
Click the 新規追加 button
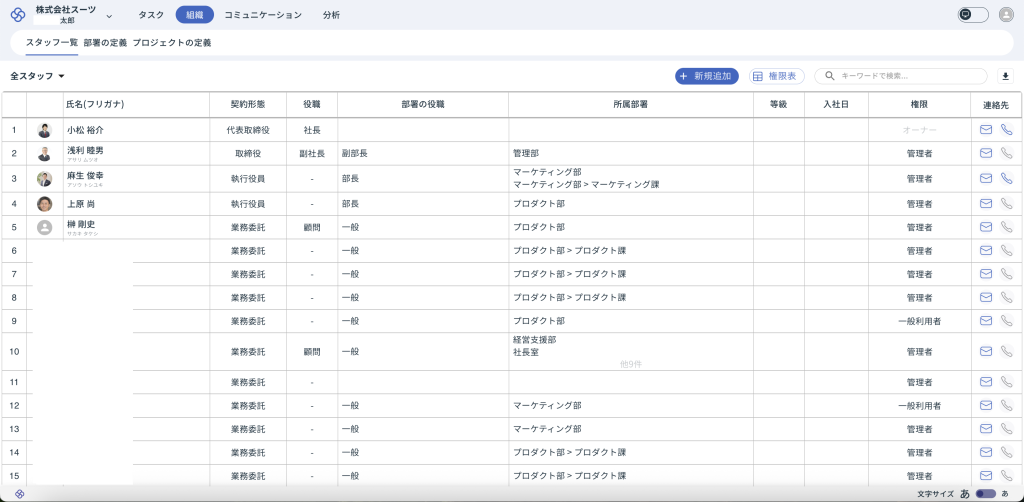click(x=706, y=76)
